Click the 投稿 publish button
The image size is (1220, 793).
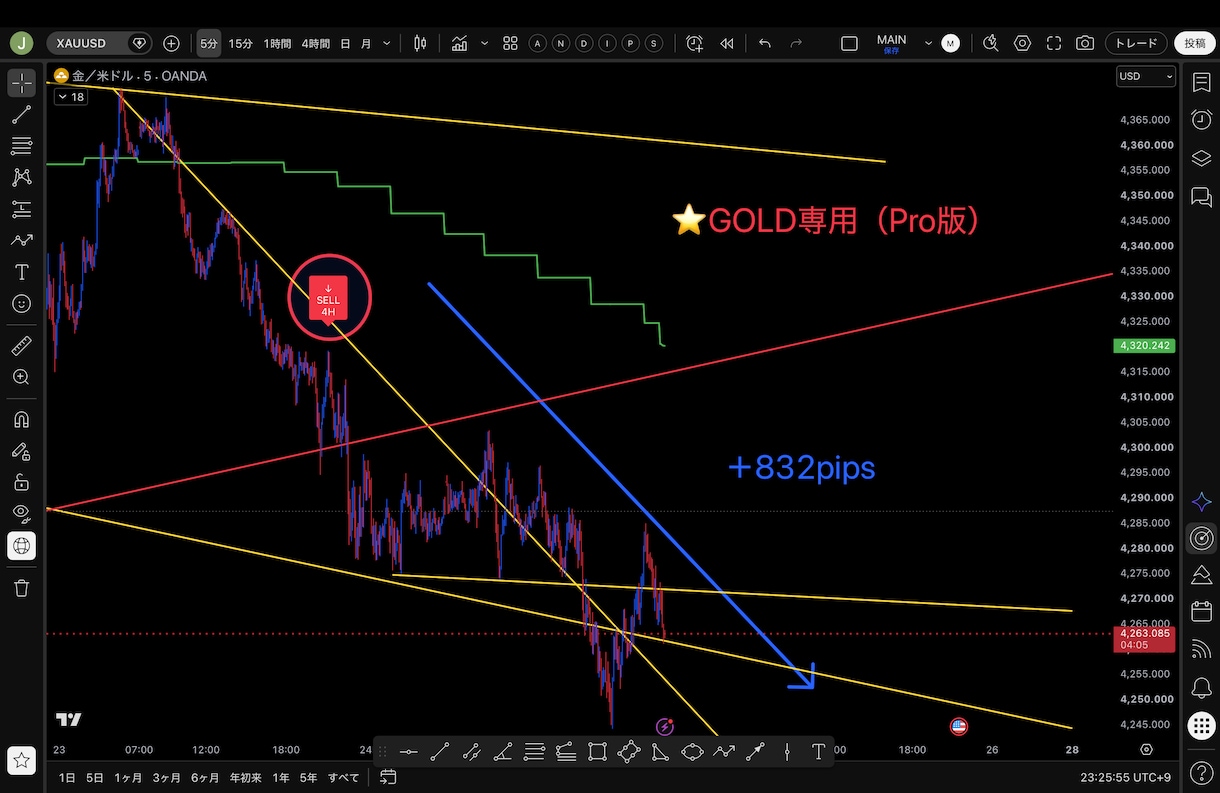click(1195, 43)
